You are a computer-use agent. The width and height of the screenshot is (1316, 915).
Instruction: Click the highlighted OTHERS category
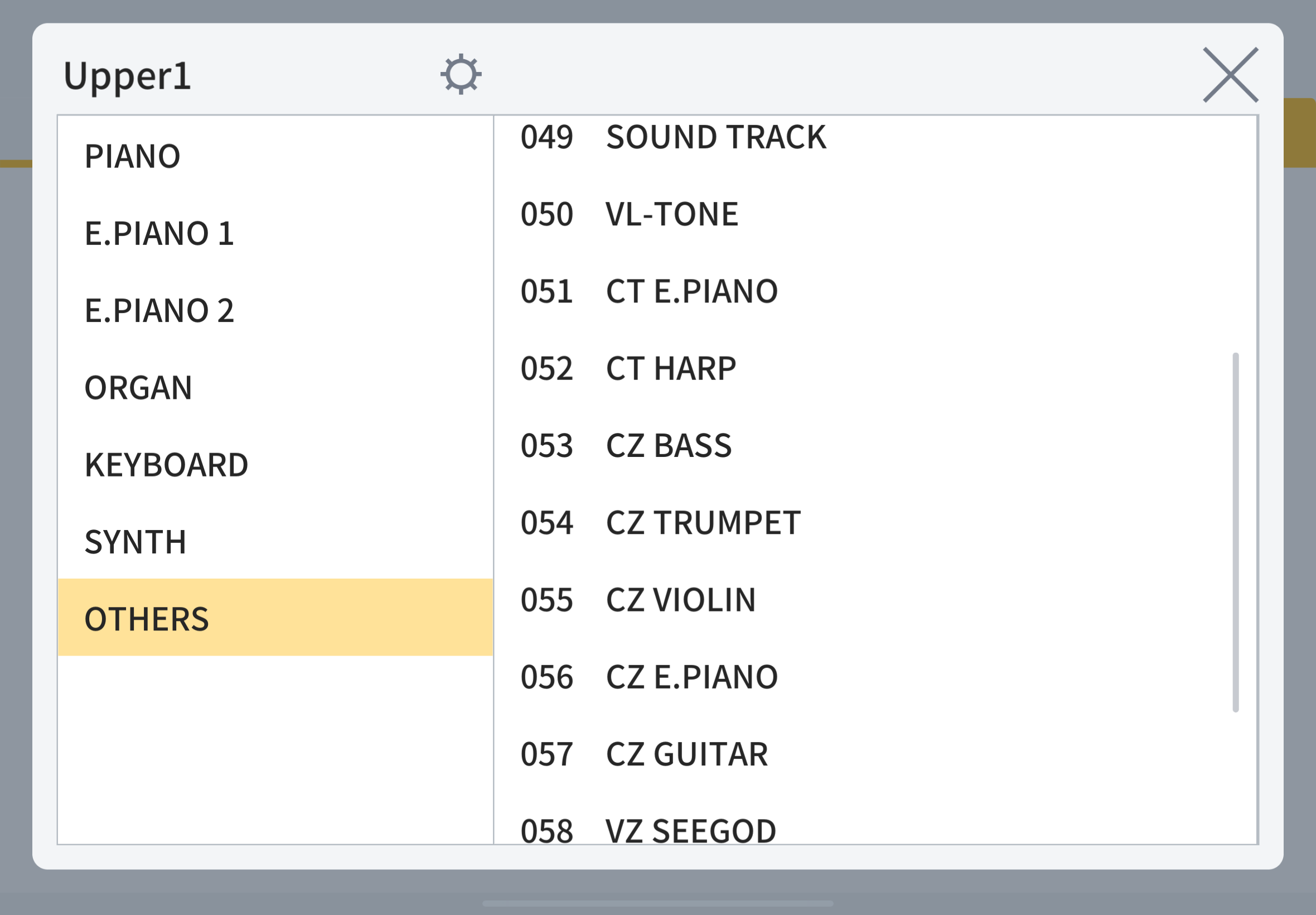(x=275, y=618)
